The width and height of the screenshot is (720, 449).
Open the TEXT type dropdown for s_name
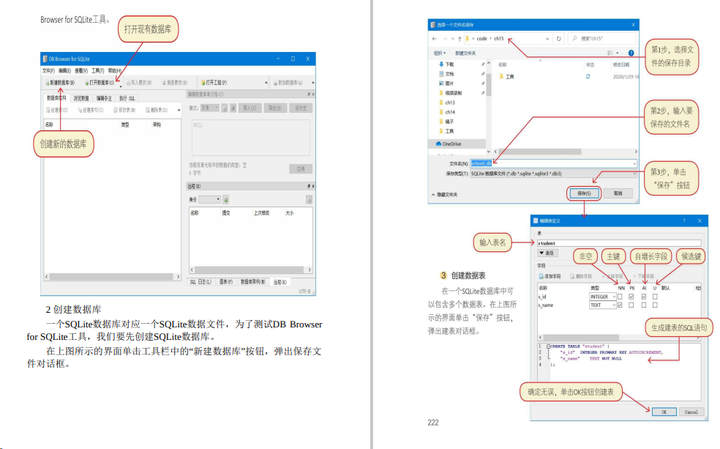[x=602, y=305]
